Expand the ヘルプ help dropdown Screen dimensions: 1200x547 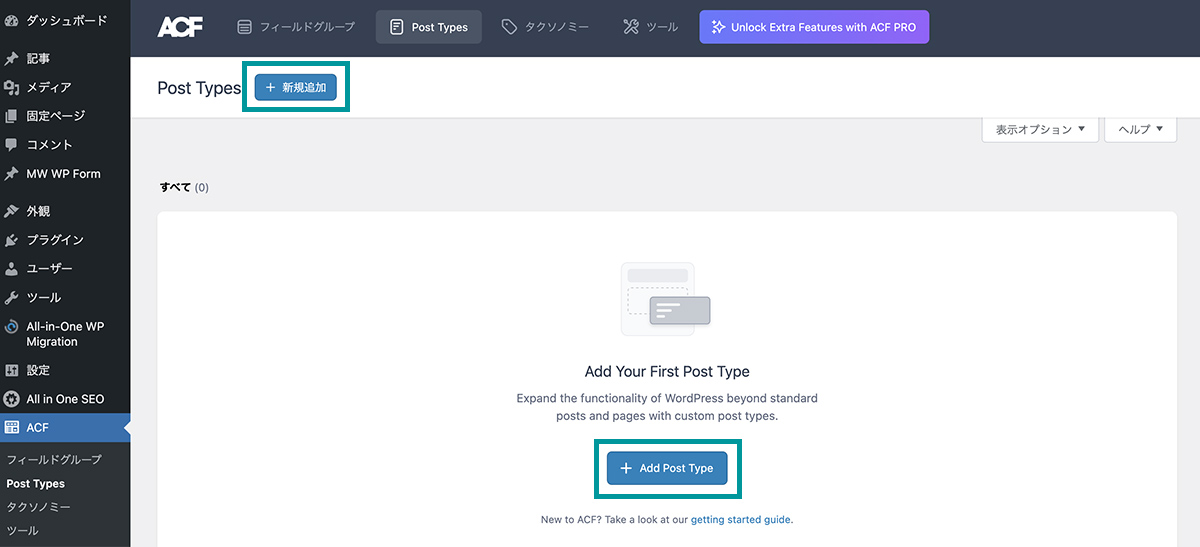pos(1140,130)
